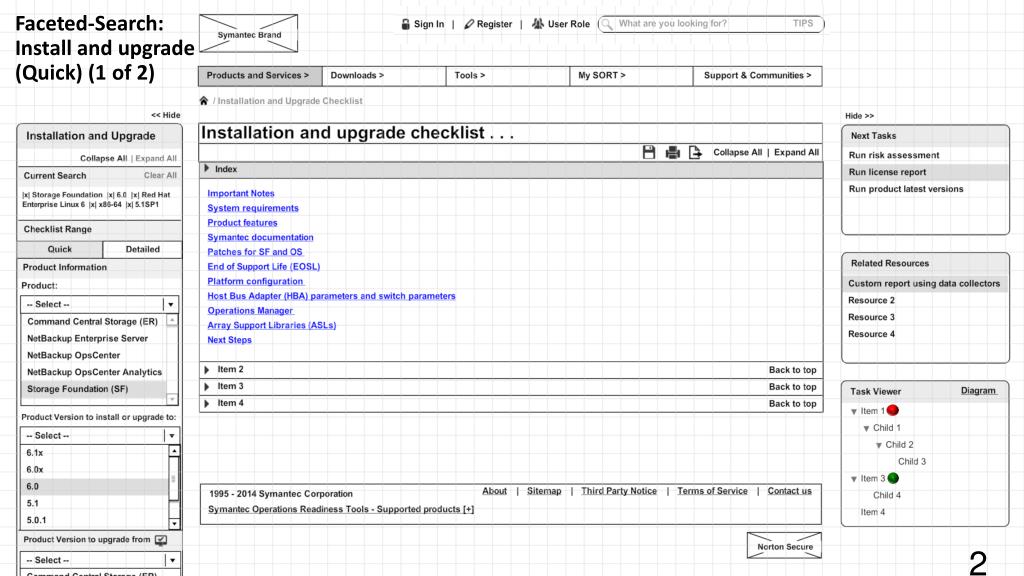The image size is (1024, 576).
Task: Click the version list scrollbar down arrow
Action: point(174,524)
